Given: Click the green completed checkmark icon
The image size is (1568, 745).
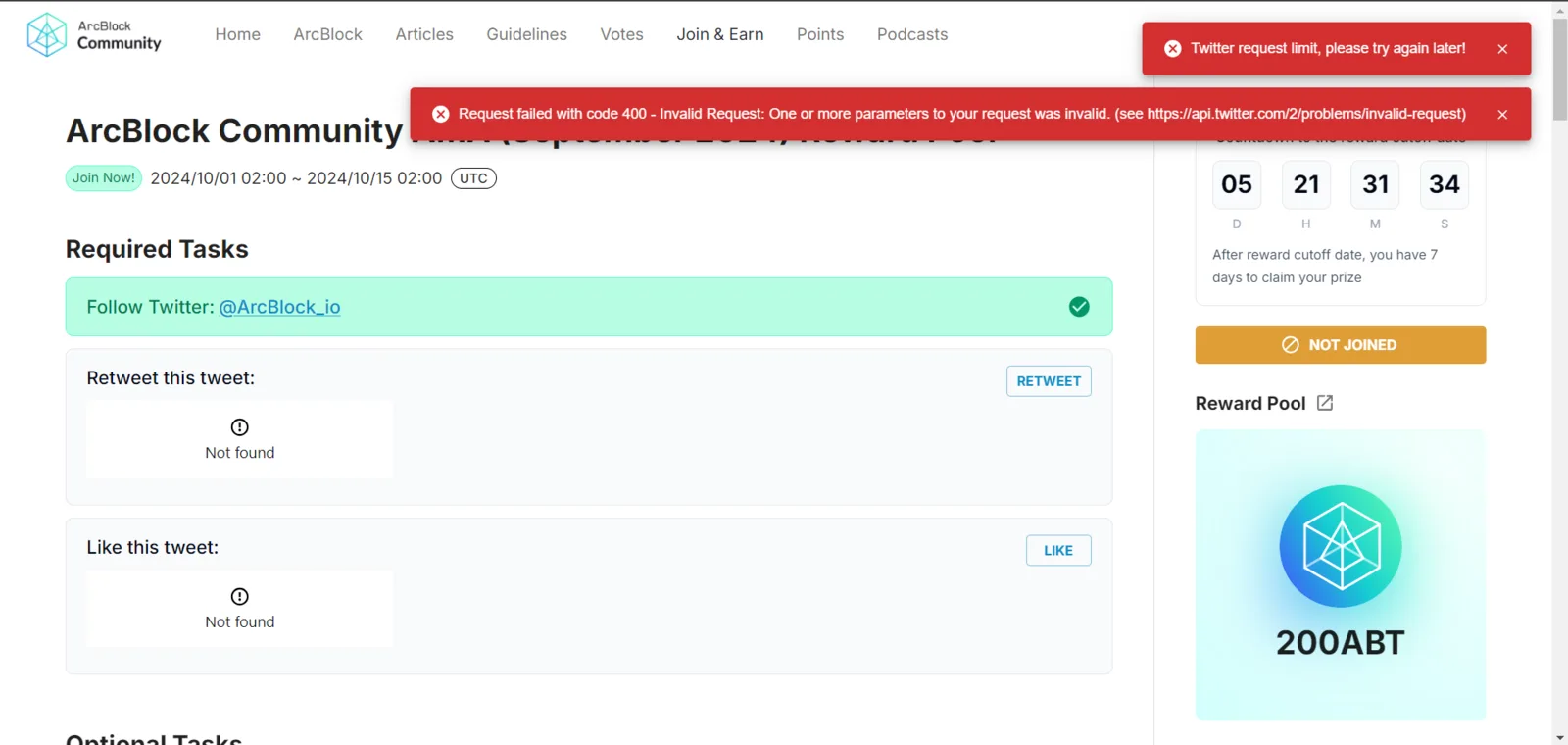Looking at the screenshot, I should pyautogui.click(x=1079, y=307).
